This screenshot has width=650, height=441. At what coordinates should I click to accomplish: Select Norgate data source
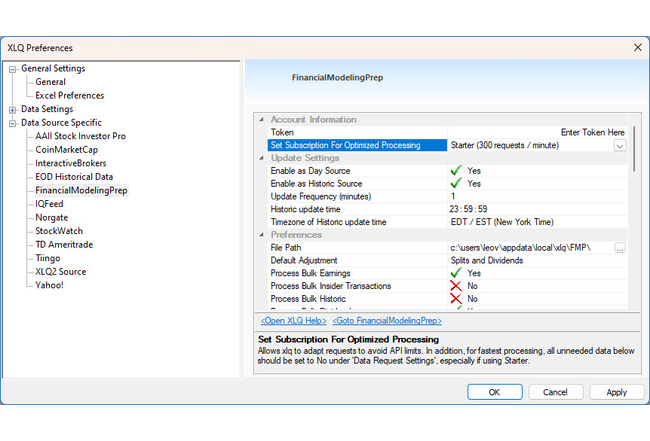pyautogui.click(x=52, y=218)
